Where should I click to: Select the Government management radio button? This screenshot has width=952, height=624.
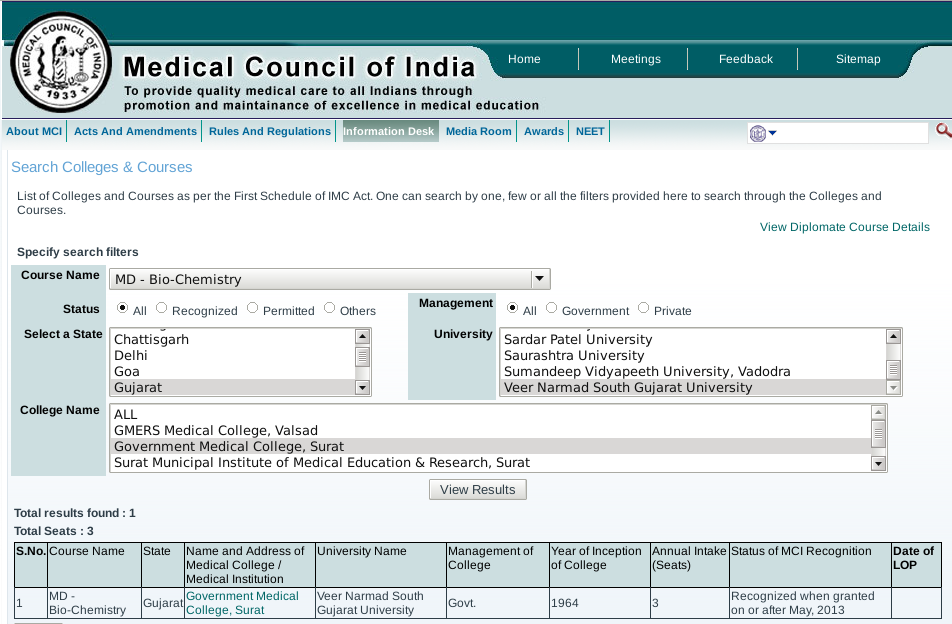pos(550,309)
